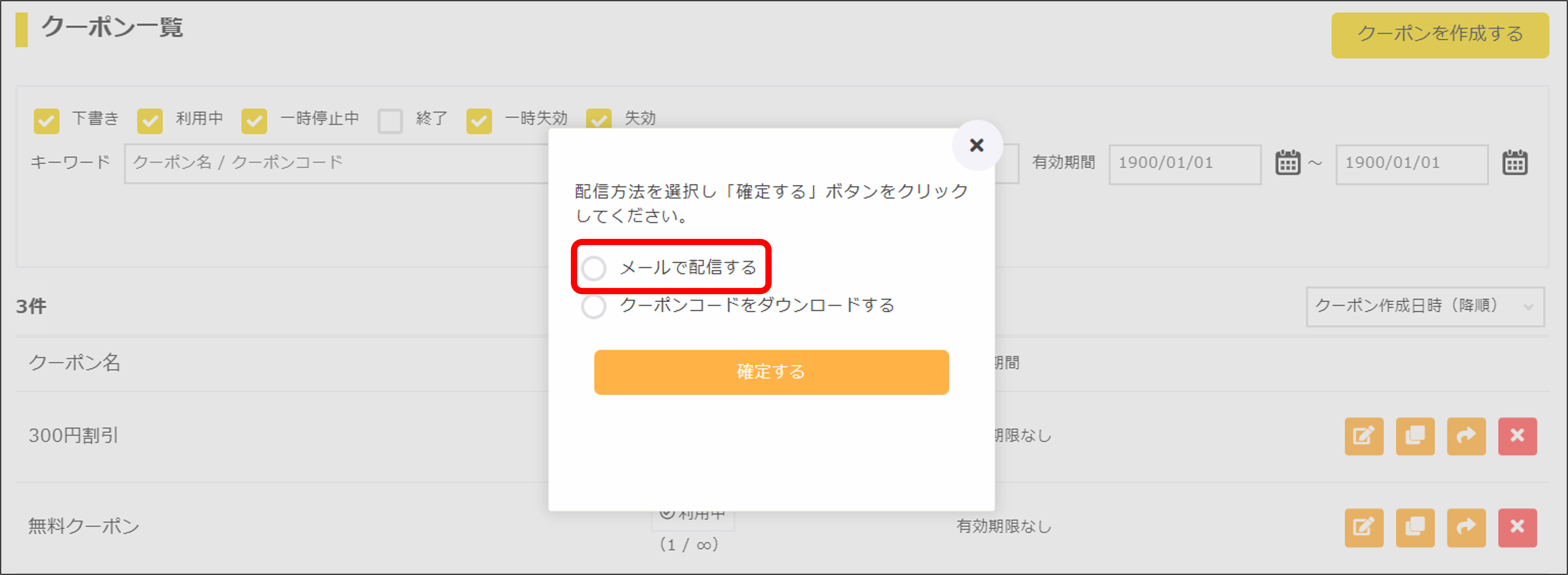This screenshot has width=1568, height=575.
Task: Select クーポンコードをダウンロードする radio option
Action: pyautogui.click(x=593, y=306)
